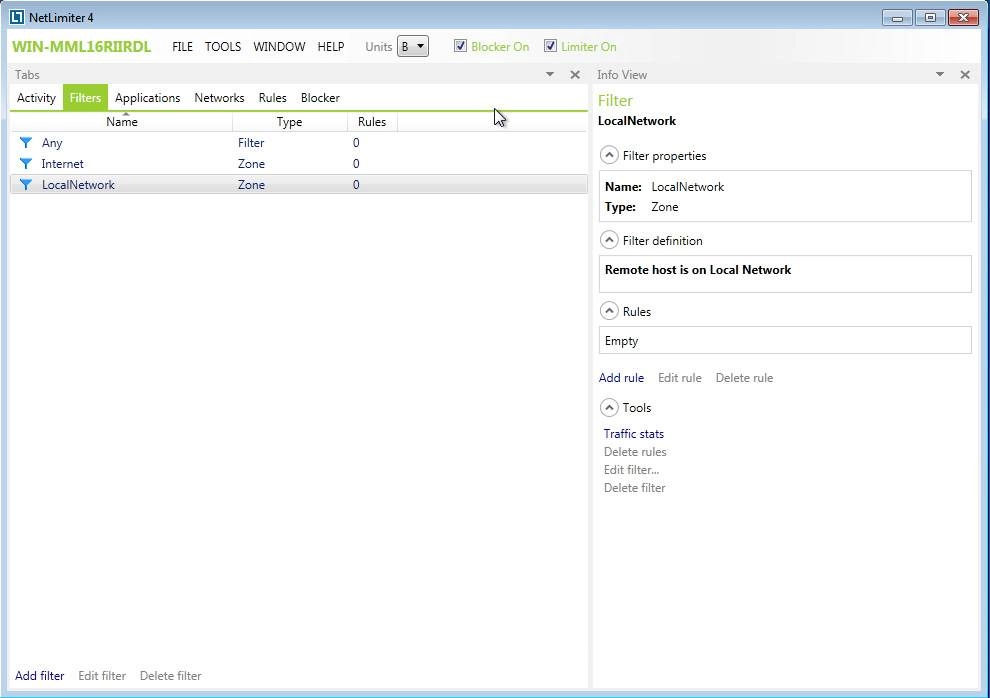The image size is (990, 698).
Task: Open the Info View panel dropdown arrow
Action: [x=939, y=74]
